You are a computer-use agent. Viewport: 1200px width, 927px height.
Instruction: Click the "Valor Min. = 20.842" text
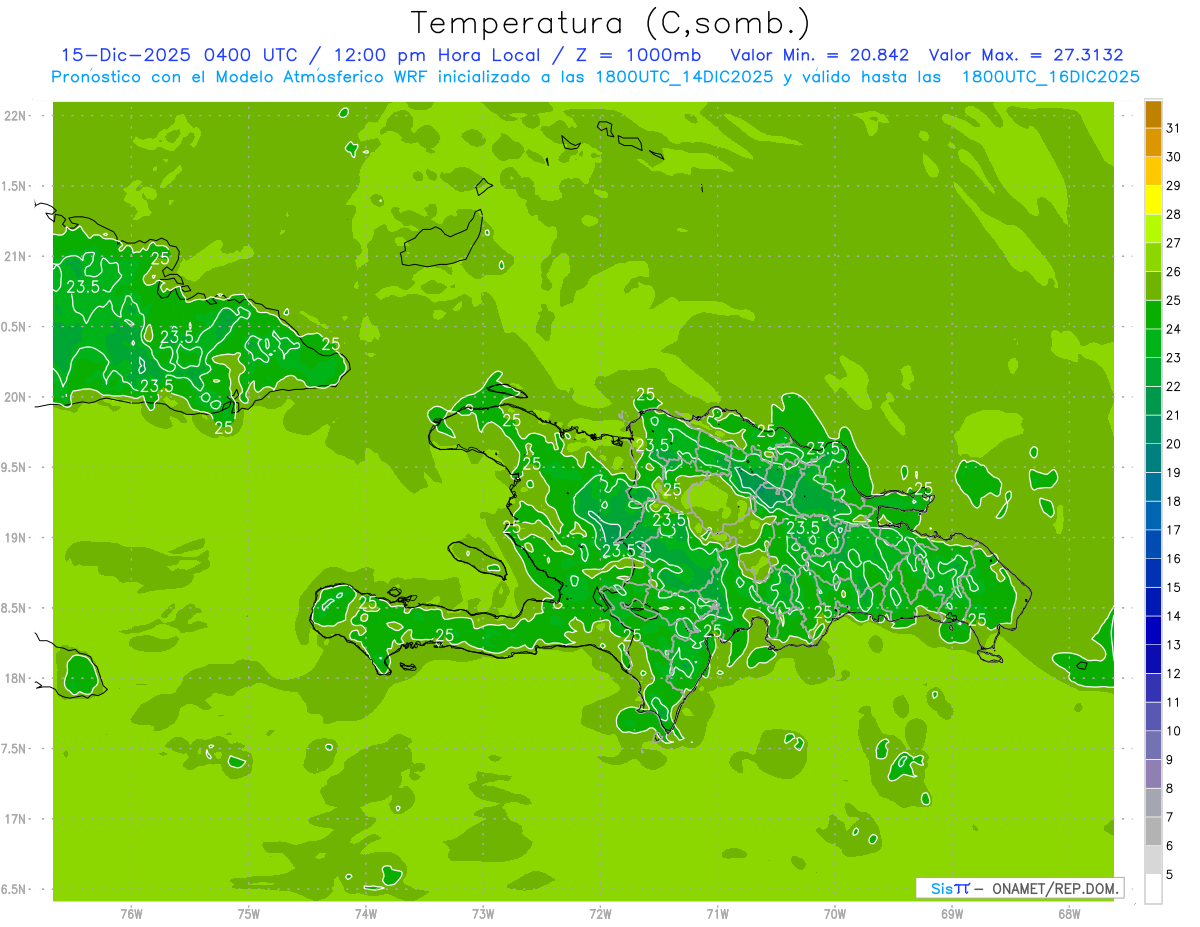[820, 55]
